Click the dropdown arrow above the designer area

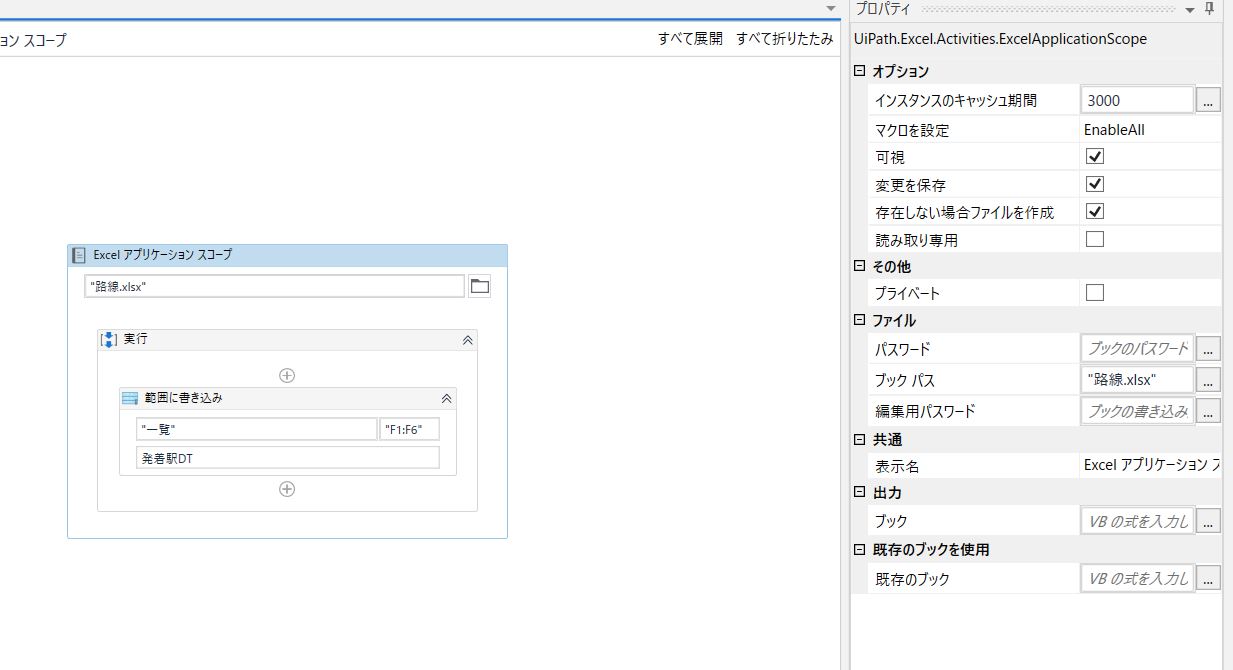[829, 8]
